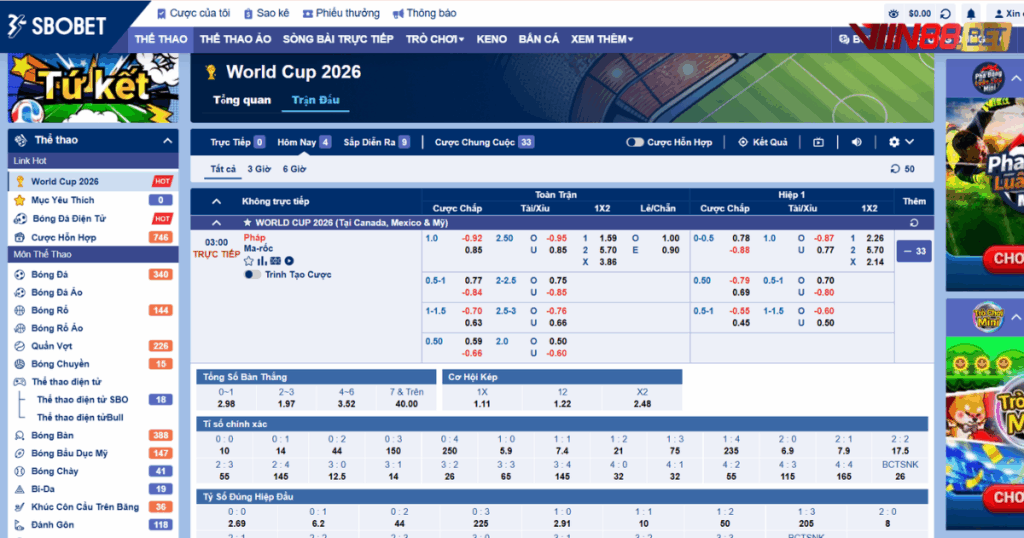This screenshot has width=1024, height=538.
Task: Play the Pháp vs Ma-rốc live stream
Action: click(289, 261)
